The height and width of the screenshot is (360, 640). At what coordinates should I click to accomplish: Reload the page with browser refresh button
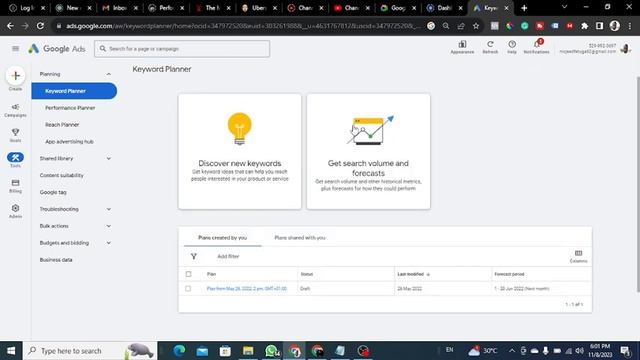click(40, 26)
